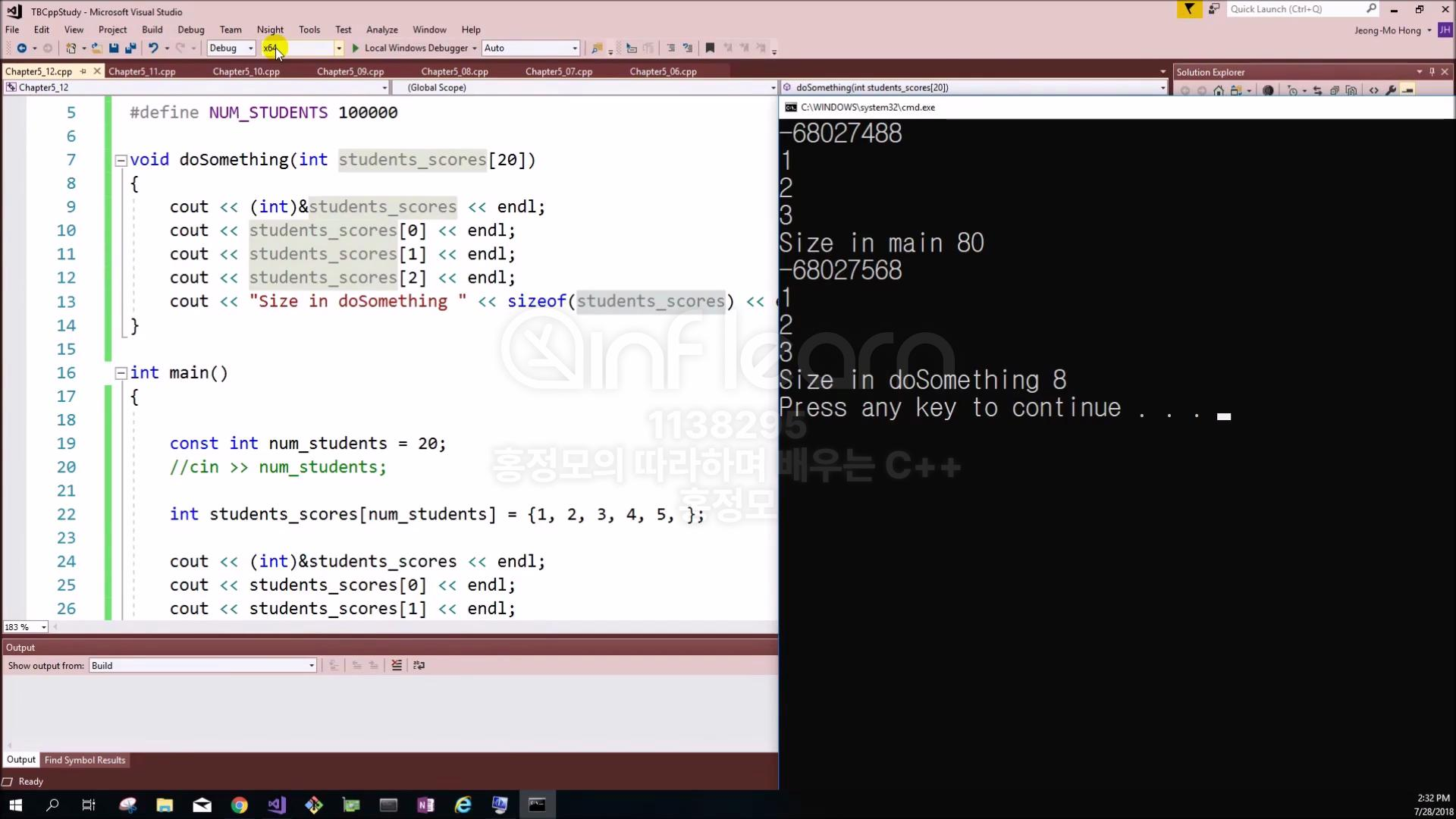The width and height of the screenshot is (1456, 819).
Task: Switch to the Find Symbol Results tab
Action: point(85,760)
